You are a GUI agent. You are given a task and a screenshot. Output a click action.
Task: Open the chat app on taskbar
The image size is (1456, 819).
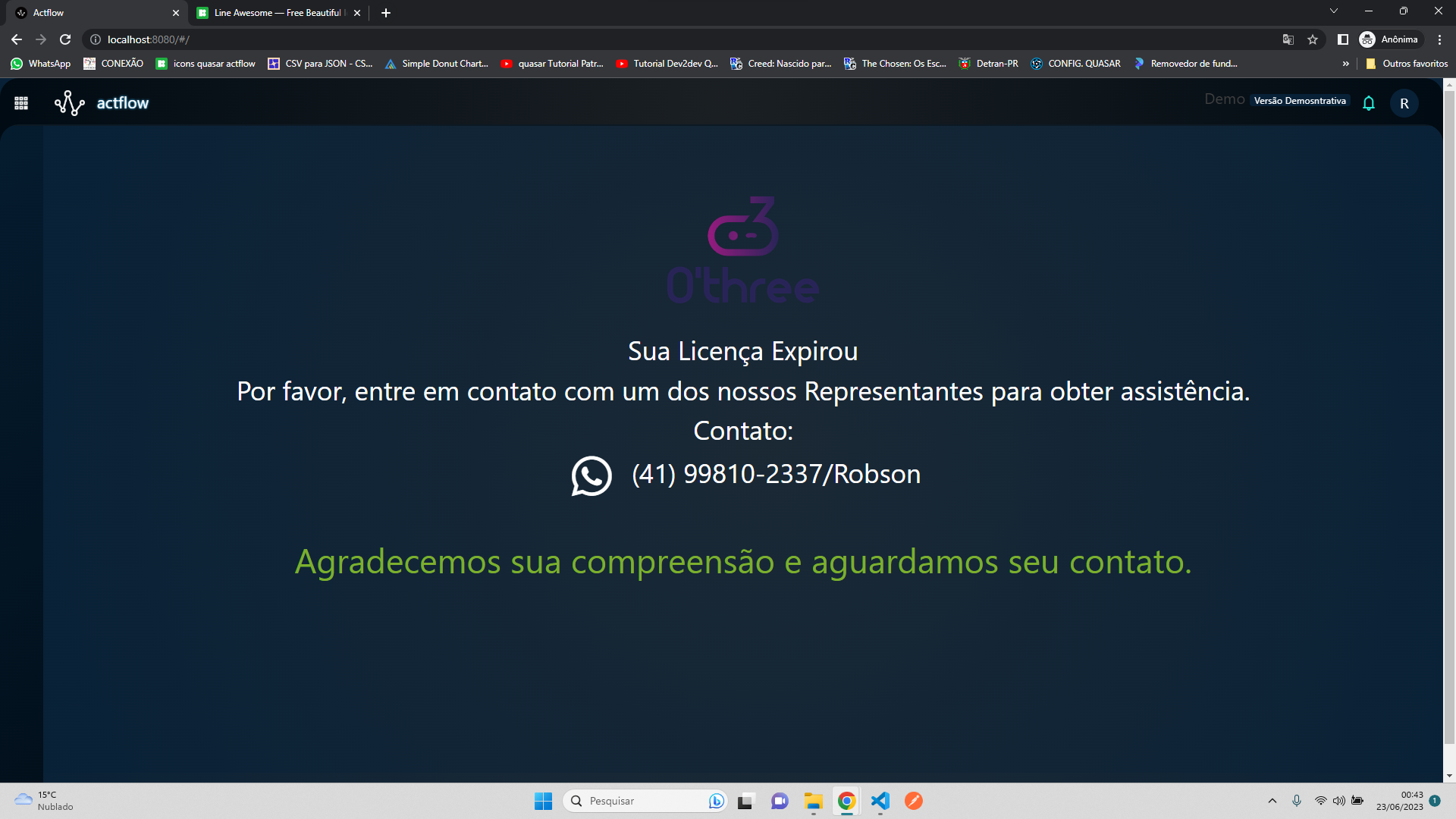coord(780,801)
